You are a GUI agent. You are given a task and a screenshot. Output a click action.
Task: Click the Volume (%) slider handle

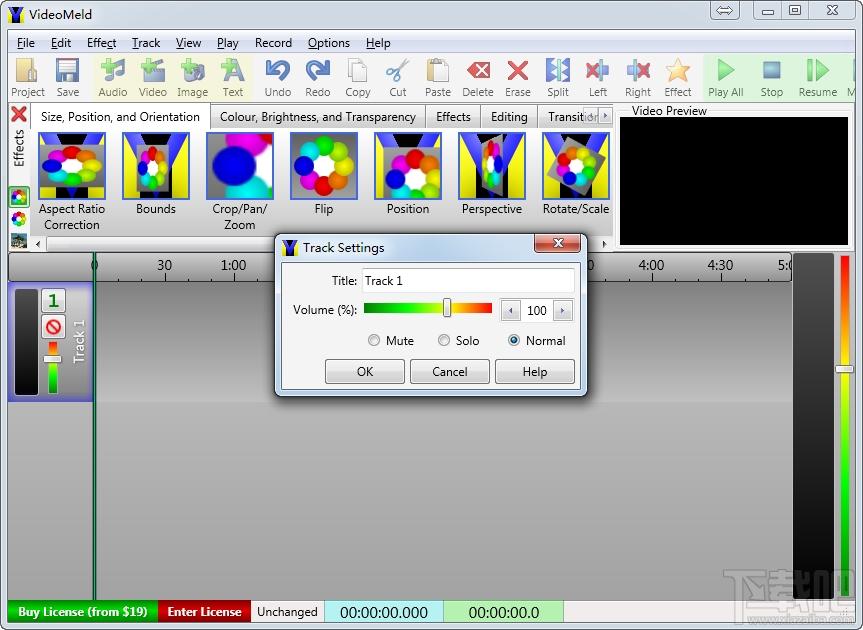pyautogui.click(x=447, y=308)
